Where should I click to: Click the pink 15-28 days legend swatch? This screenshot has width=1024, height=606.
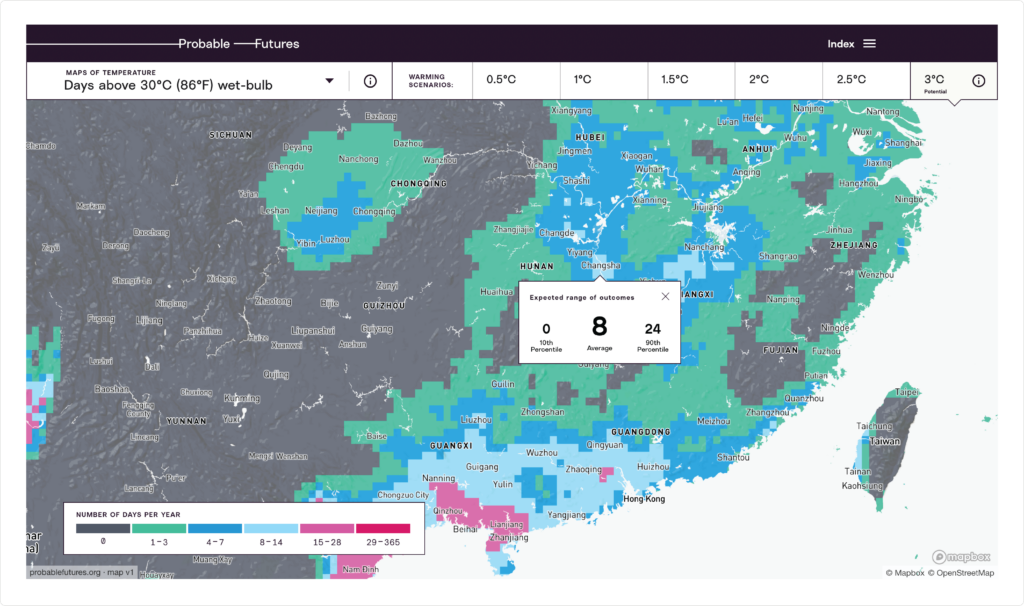pos(327,528)
